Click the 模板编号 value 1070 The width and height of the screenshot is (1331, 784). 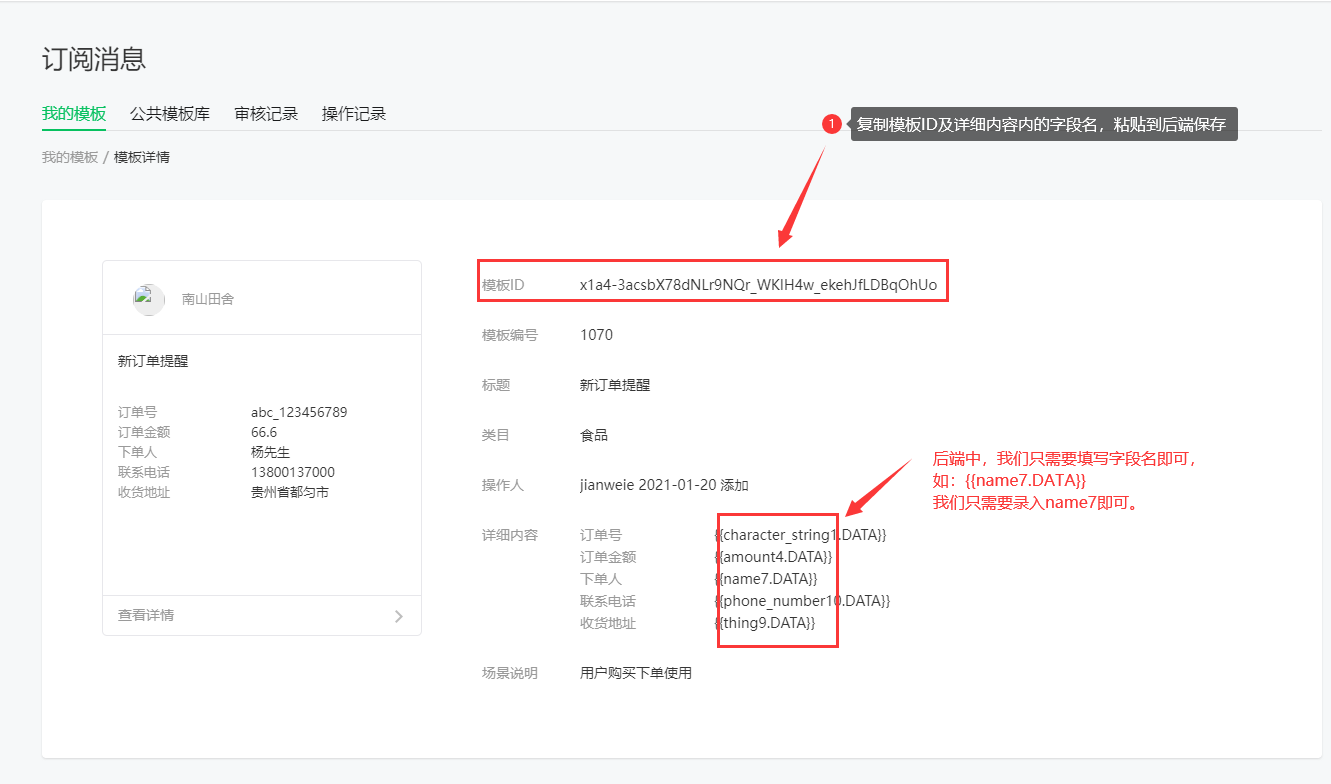tap(596, 335)
